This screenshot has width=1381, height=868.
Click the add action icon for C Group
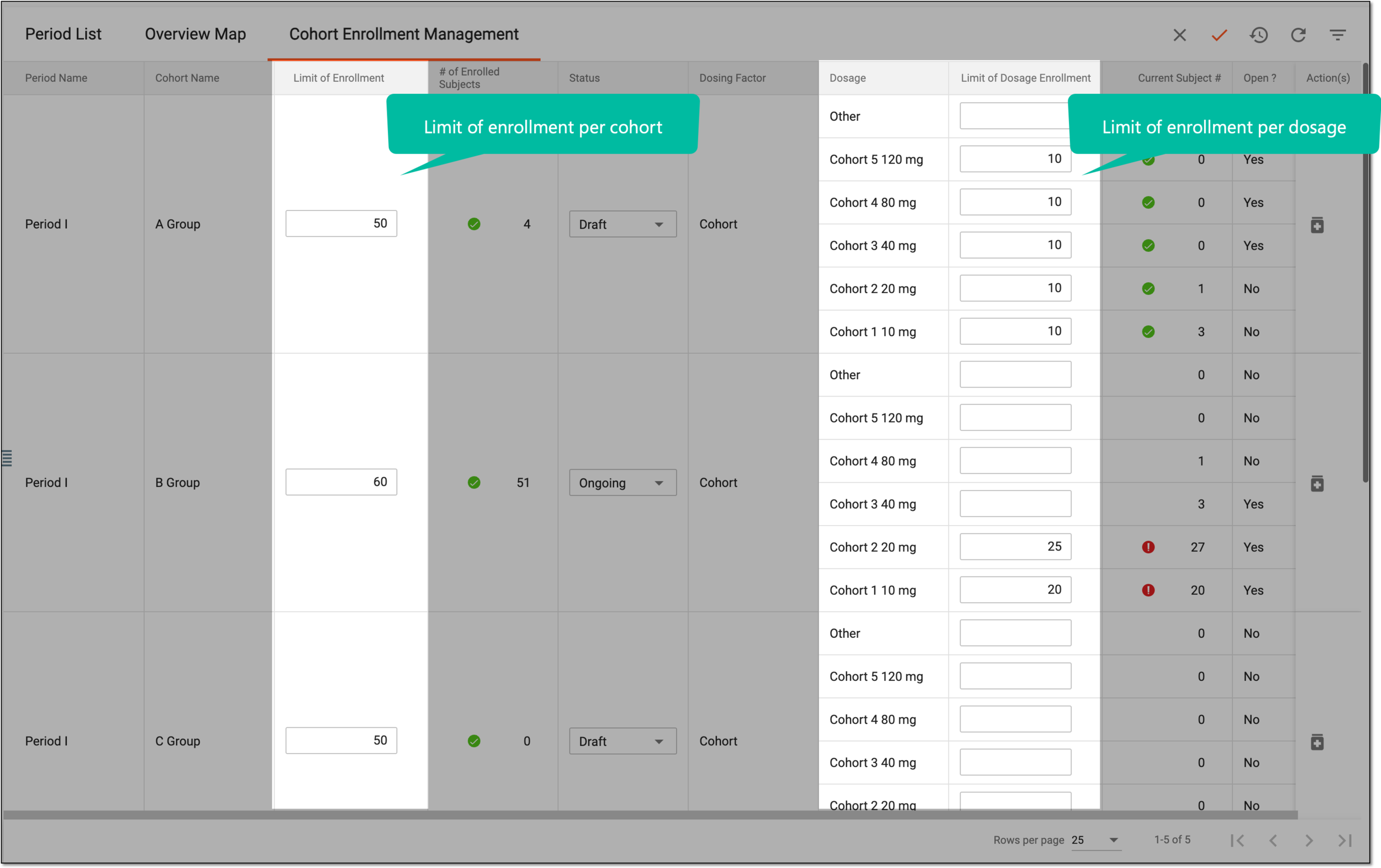point(1317,742)
